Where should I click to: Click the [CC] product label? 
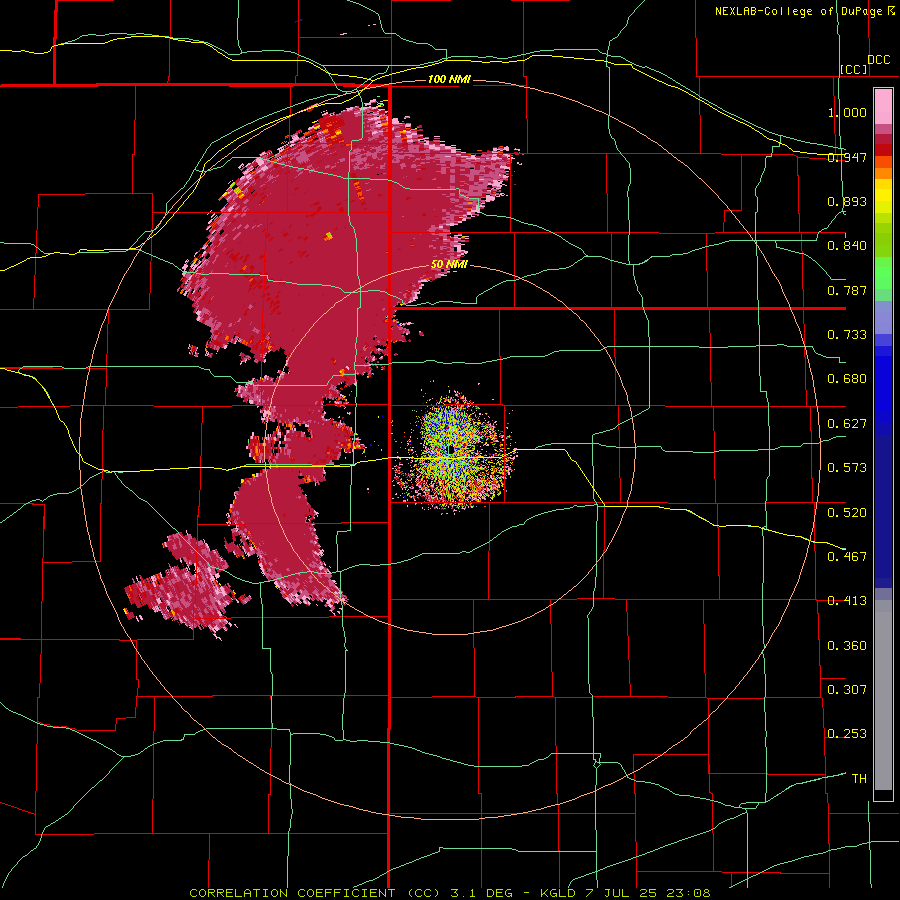pos(854,69)
